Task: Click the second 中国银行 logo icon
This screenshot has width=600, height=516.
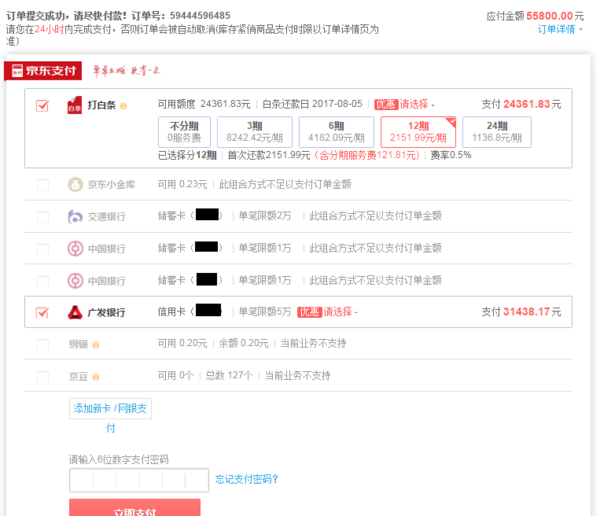Action: [75, 281]
